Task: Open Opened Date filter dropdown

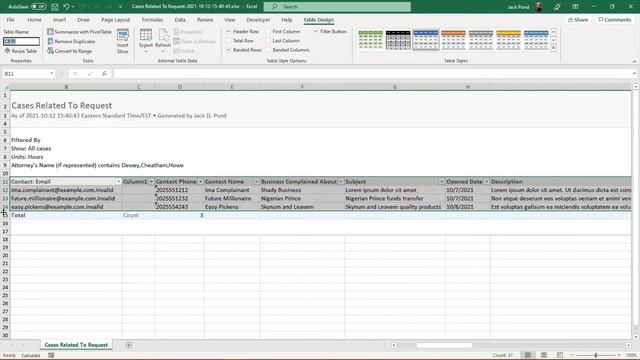Action: pyautogui.click(x=487, y=182)
